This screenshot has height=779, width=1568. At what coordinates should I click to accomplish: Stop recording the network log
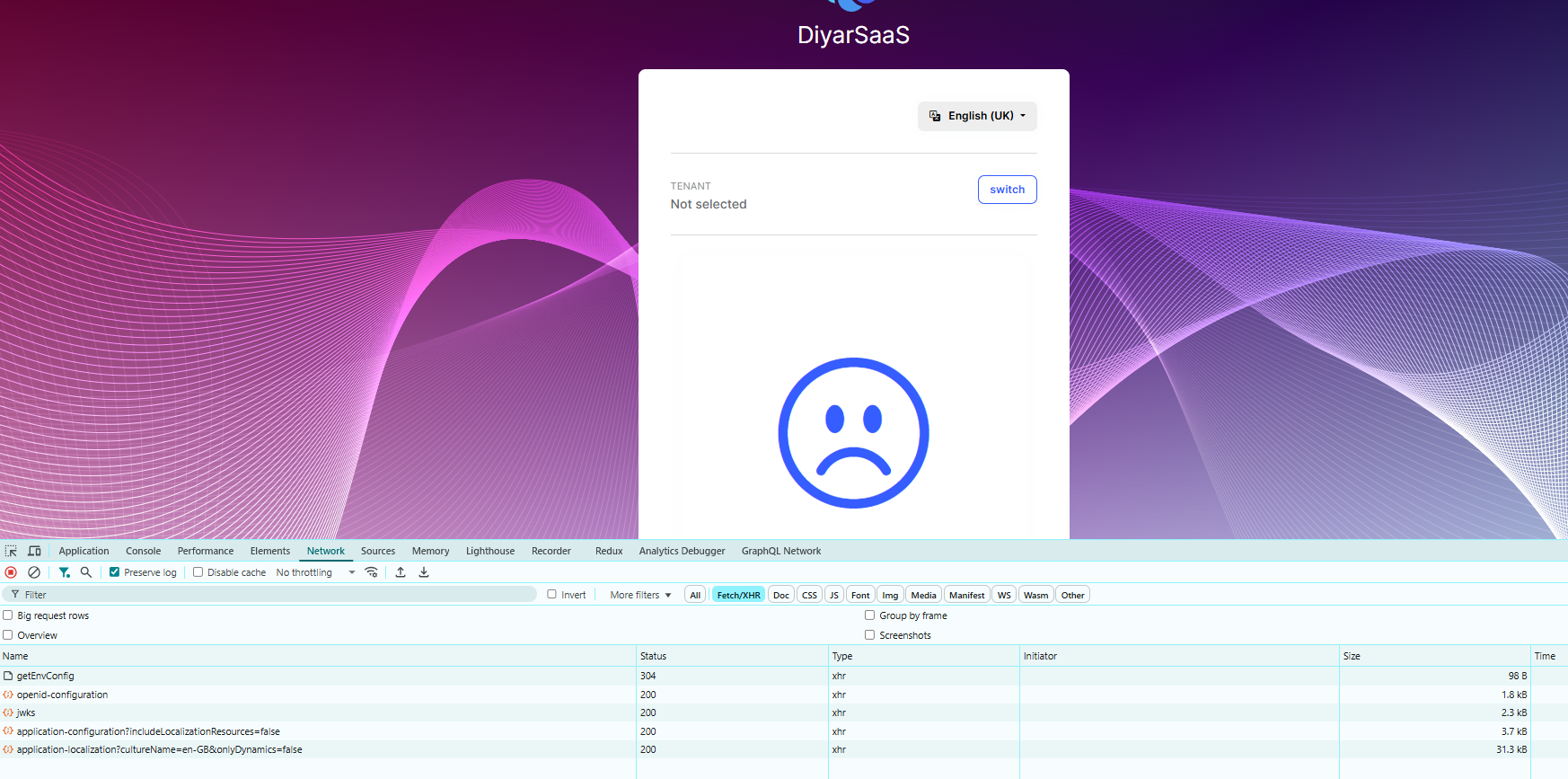tap(11, 572)
